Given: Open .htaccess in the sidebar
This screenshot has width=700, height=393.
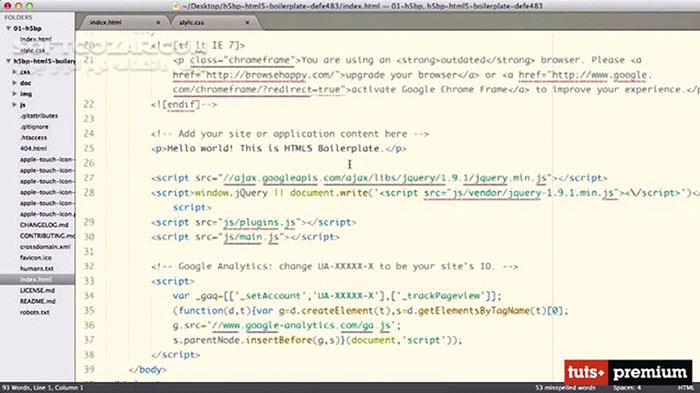Looking at the screenshot, I should coord(33,138).
